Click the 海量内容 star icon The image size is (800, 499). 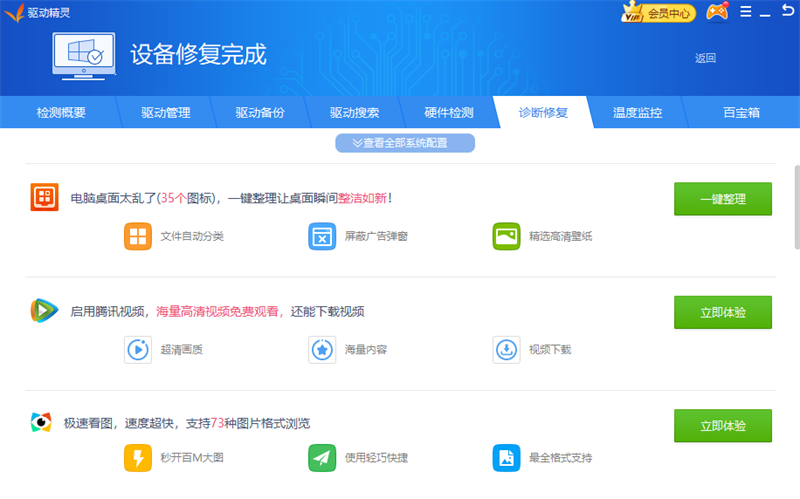(x=322, y=350)
